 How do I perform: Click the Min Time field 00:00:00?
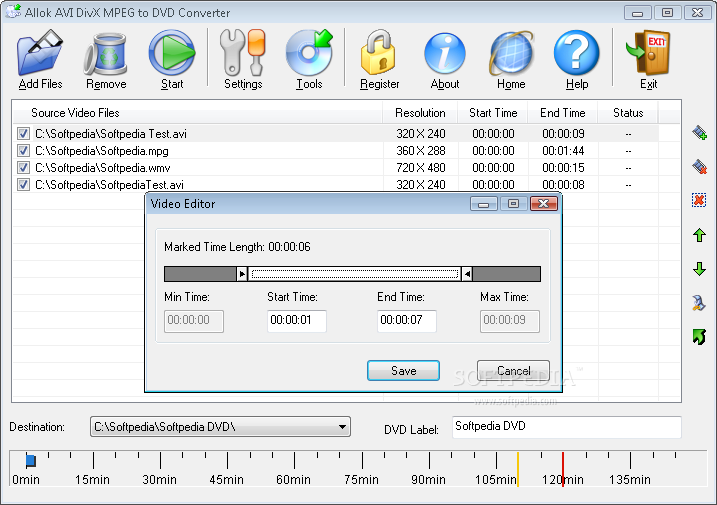pyautogui.click(x=194, y=320)
